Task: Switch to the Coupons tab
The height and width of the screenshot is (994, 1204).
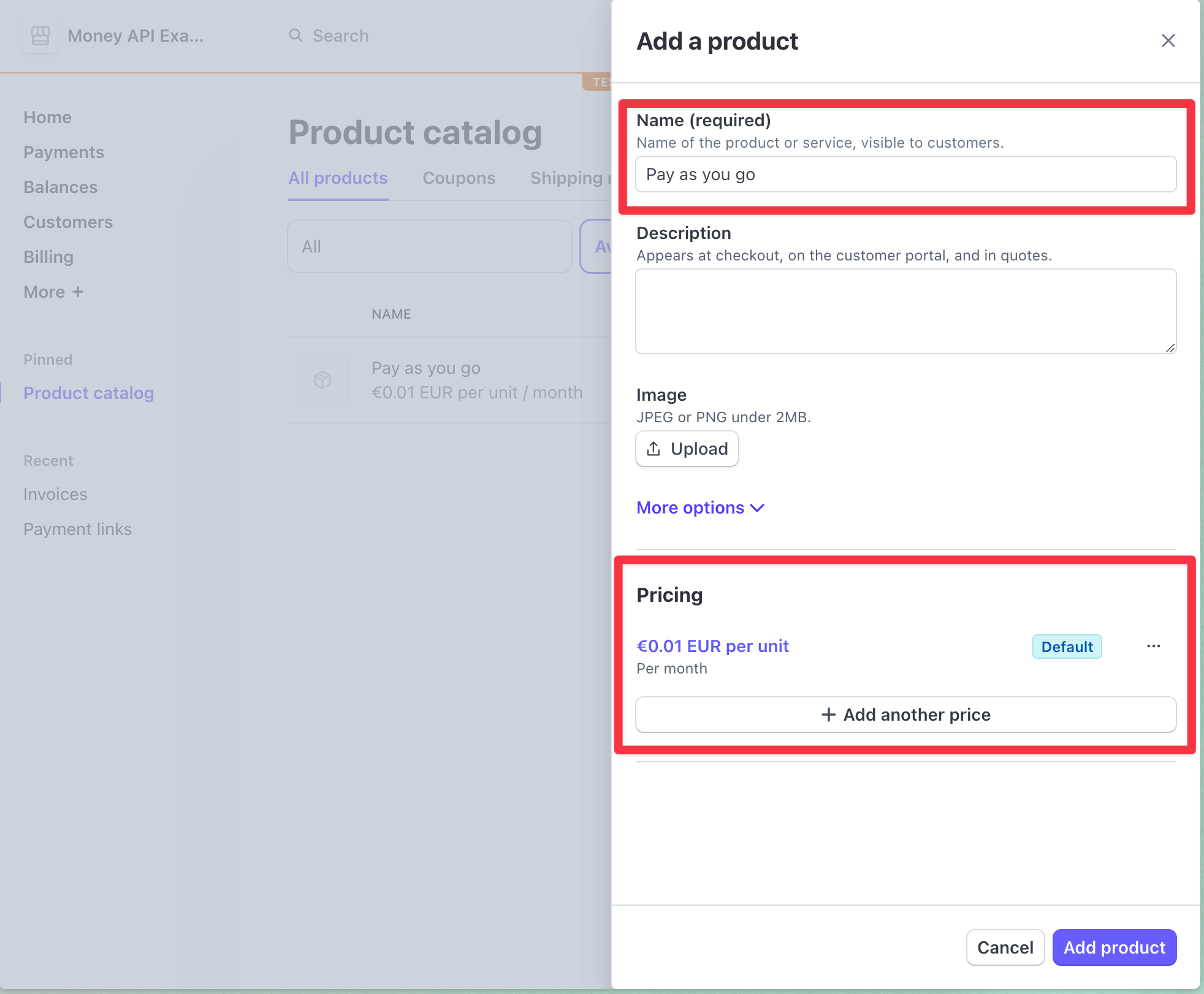Action: coord(459,178)
